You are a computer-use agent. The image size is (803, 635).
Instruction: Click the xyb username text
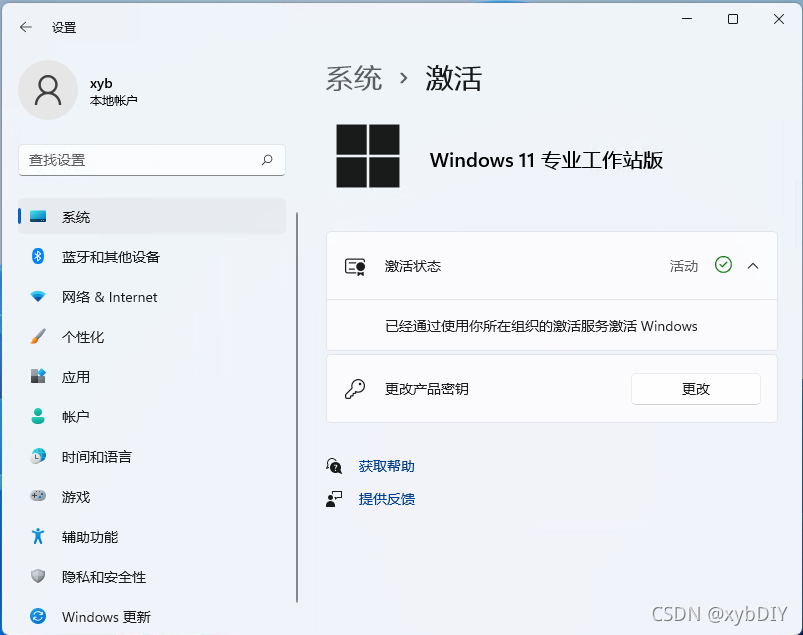(x=101, y=83)
